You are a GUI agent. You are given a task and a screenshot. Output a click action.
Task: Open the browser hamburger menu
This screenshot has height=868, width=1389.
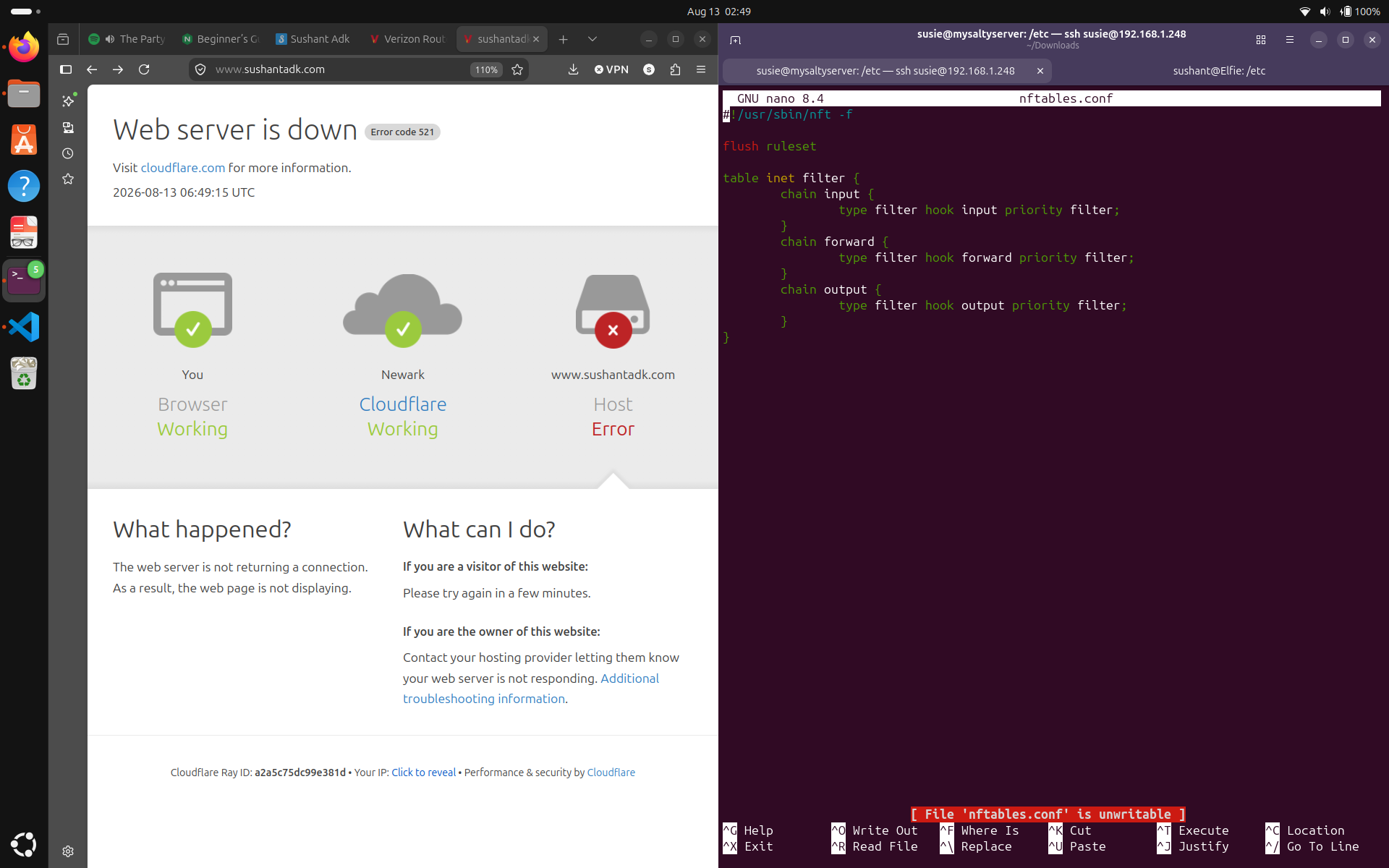click(x=701, y=69)
